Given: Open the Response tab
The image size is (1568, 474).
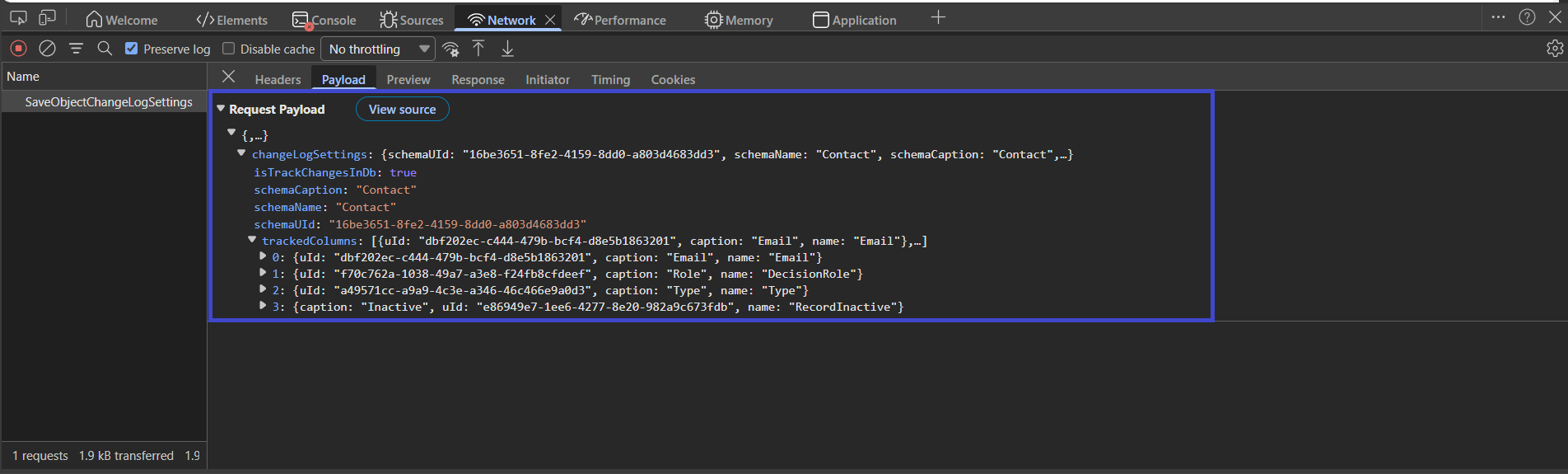Looking at the screenshot, I should (478, 80).
